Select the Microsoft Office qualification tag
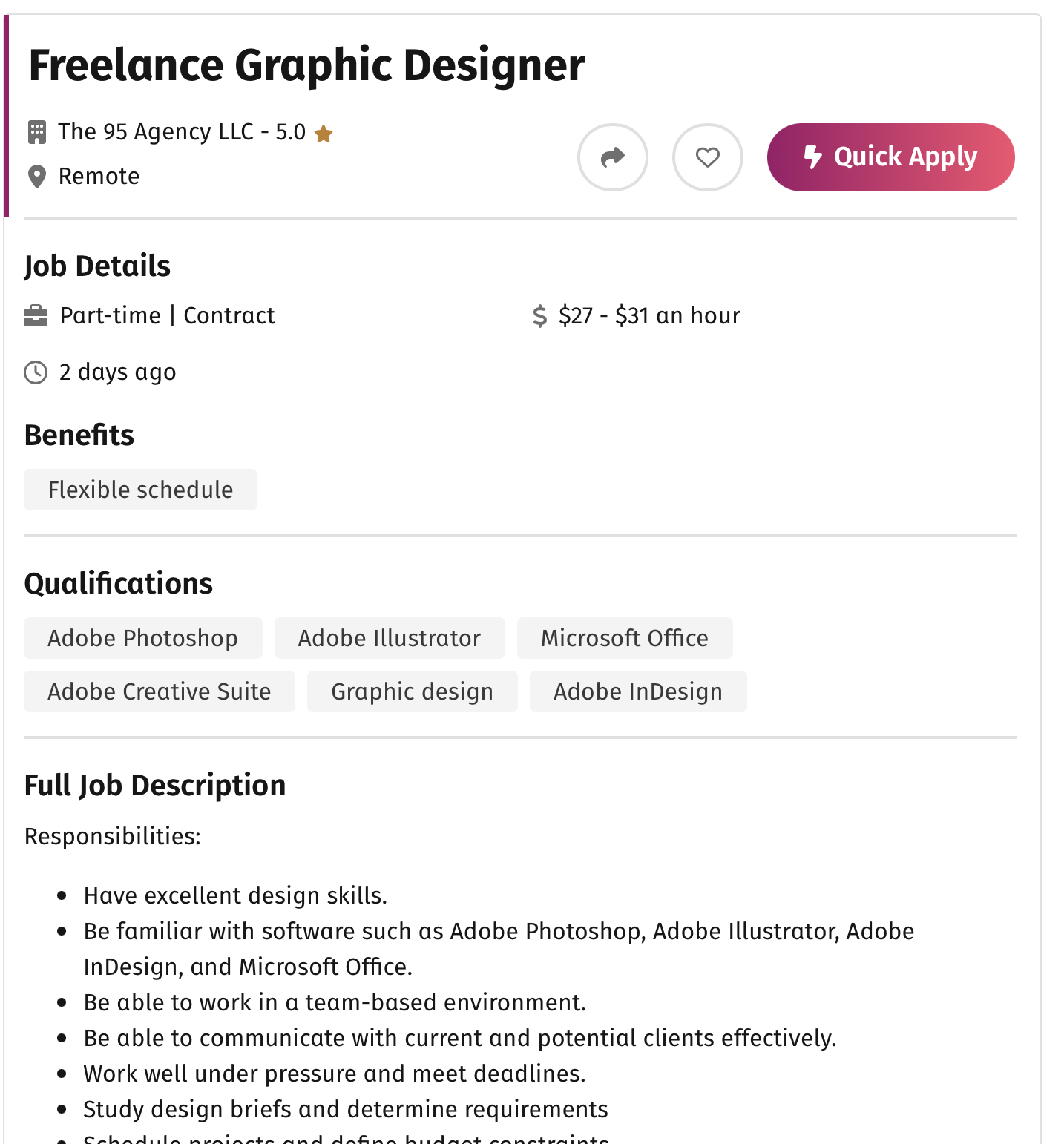Image resolution: width=1064 pixels, height=1144 pixels. [624, 638]
